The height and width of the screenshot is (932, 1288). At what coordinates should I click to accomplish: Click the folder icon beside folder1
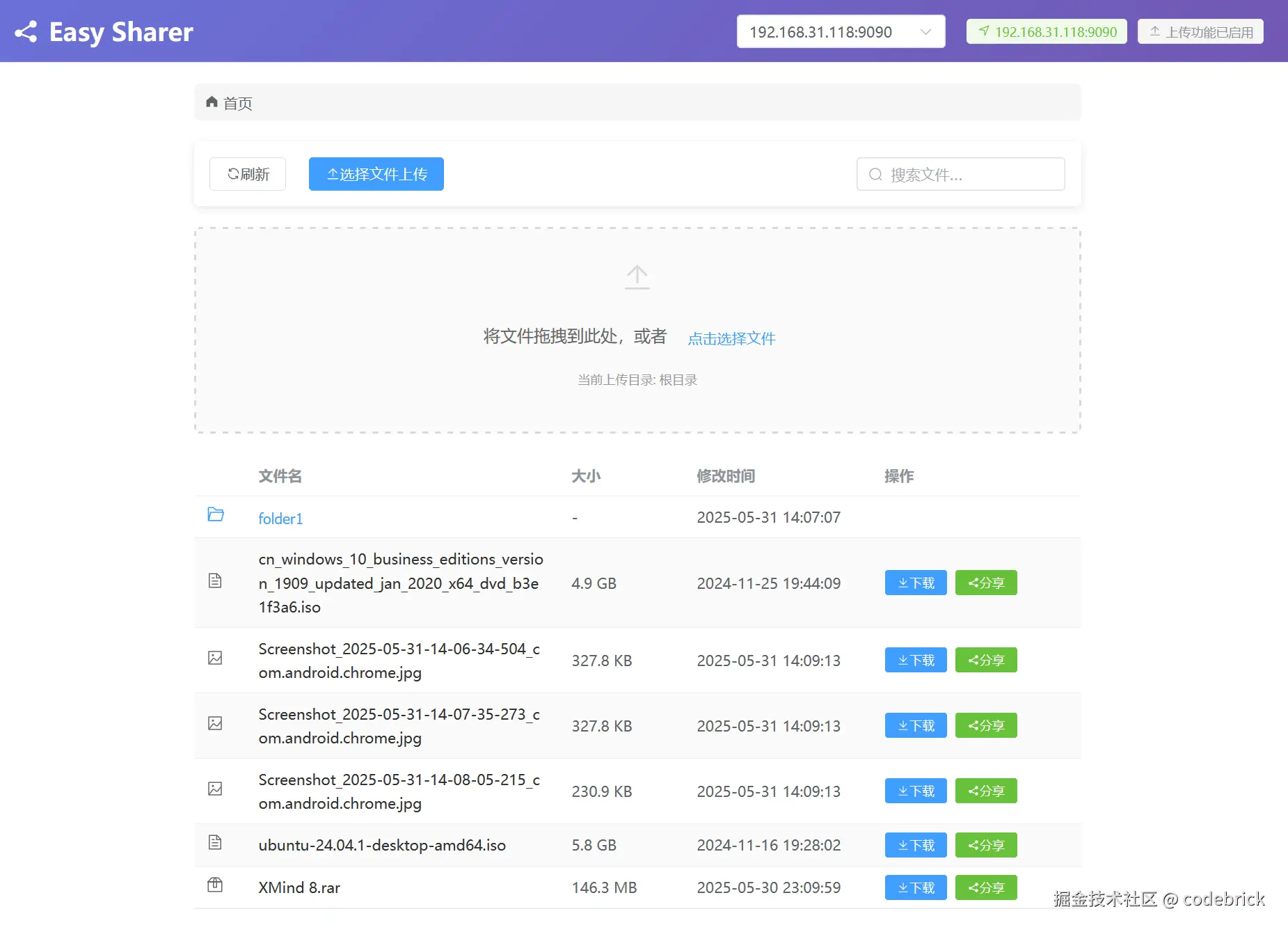[x=216, y=514]
